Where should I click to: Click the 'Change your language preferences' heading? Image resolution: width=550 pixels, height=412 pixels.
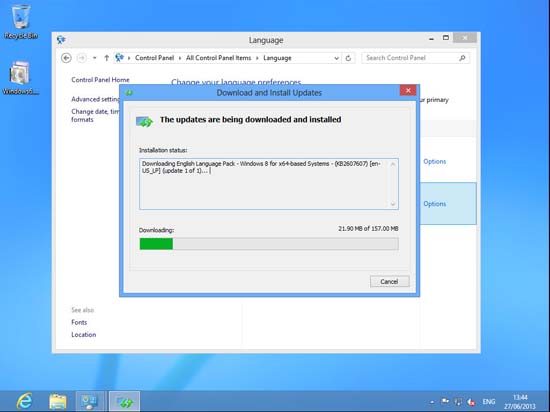(x=236, y=82)
